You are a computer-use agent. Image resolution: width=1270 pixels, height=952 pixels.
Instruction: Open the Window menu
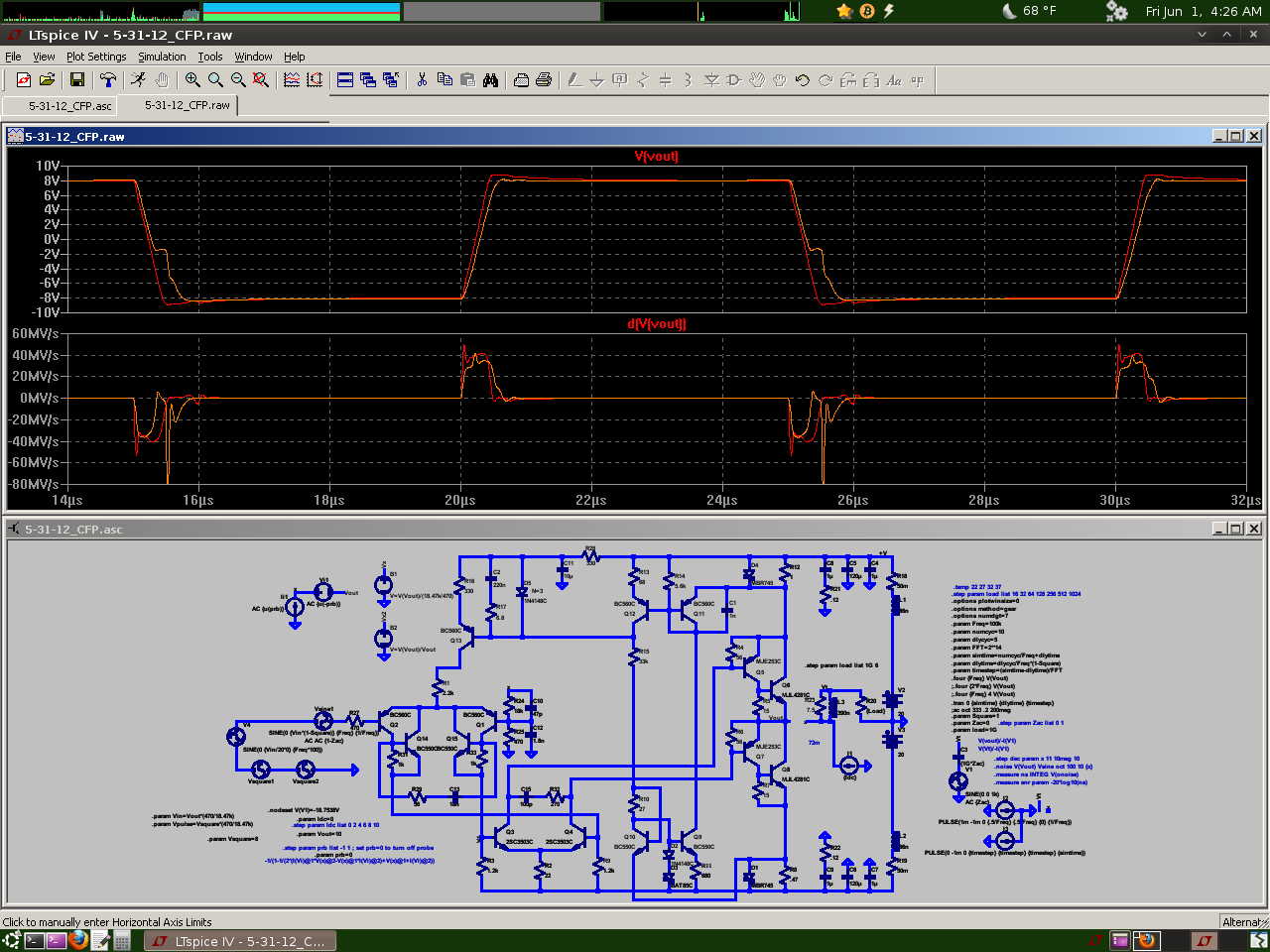tap(253, 57)
